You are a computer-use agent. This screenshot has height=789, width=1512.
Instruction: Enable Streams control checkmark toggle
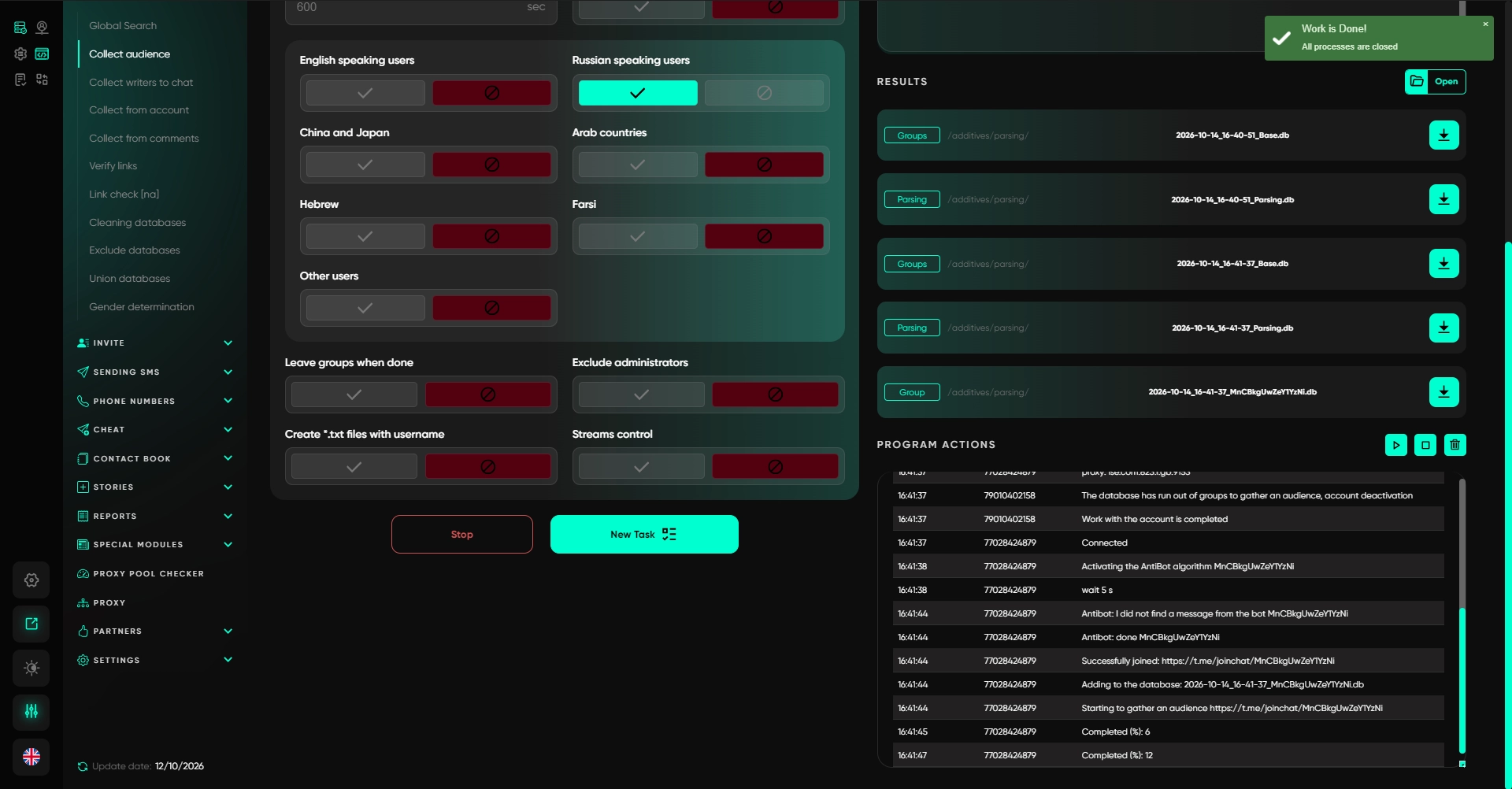[x=642, y=467]
